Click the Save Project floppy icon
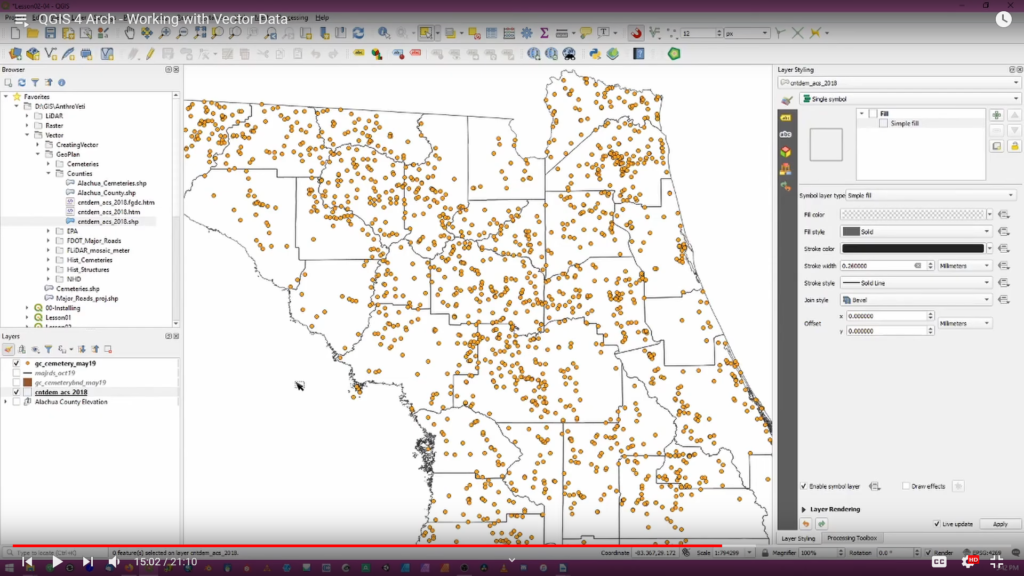Viewport: 1024px width, 576px height. point(50,33)
